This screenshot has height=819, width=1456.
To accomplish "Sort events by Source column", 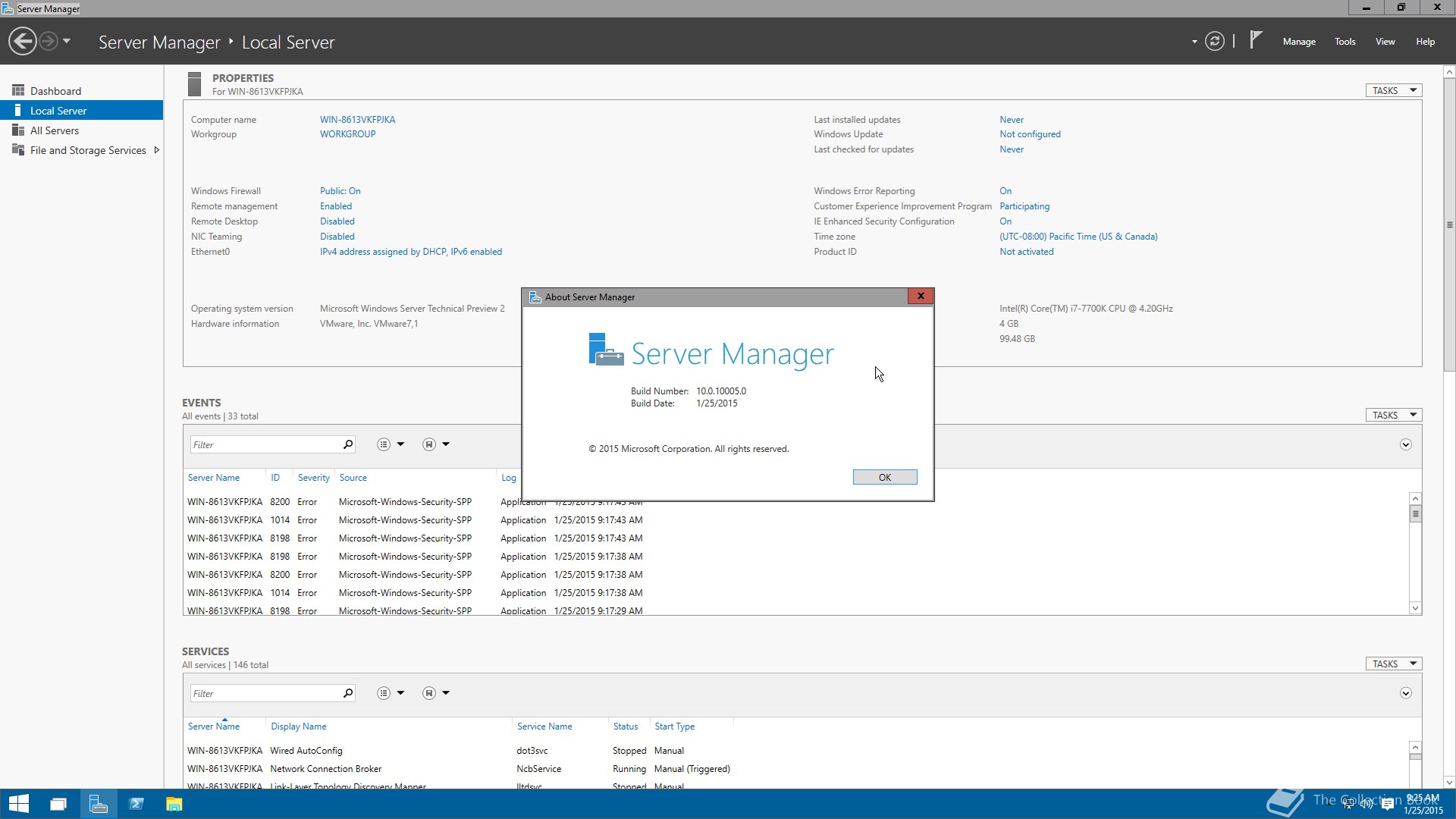I will [x=353, y=478].
